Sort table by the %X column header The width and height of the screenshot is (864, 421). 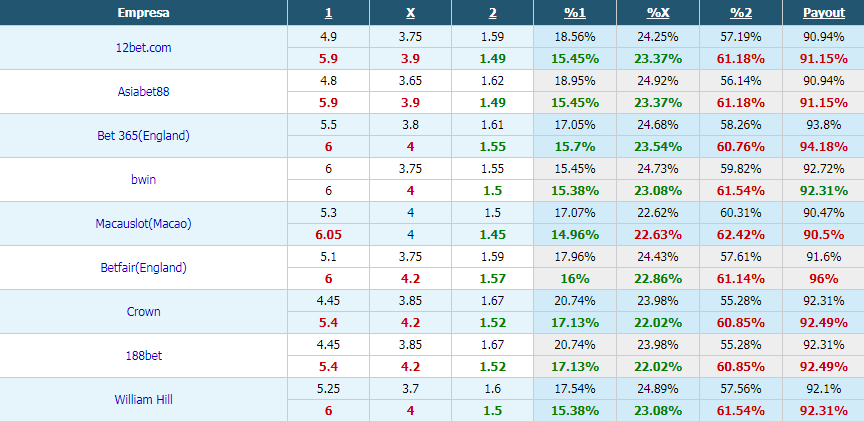[x=657, y=13]
